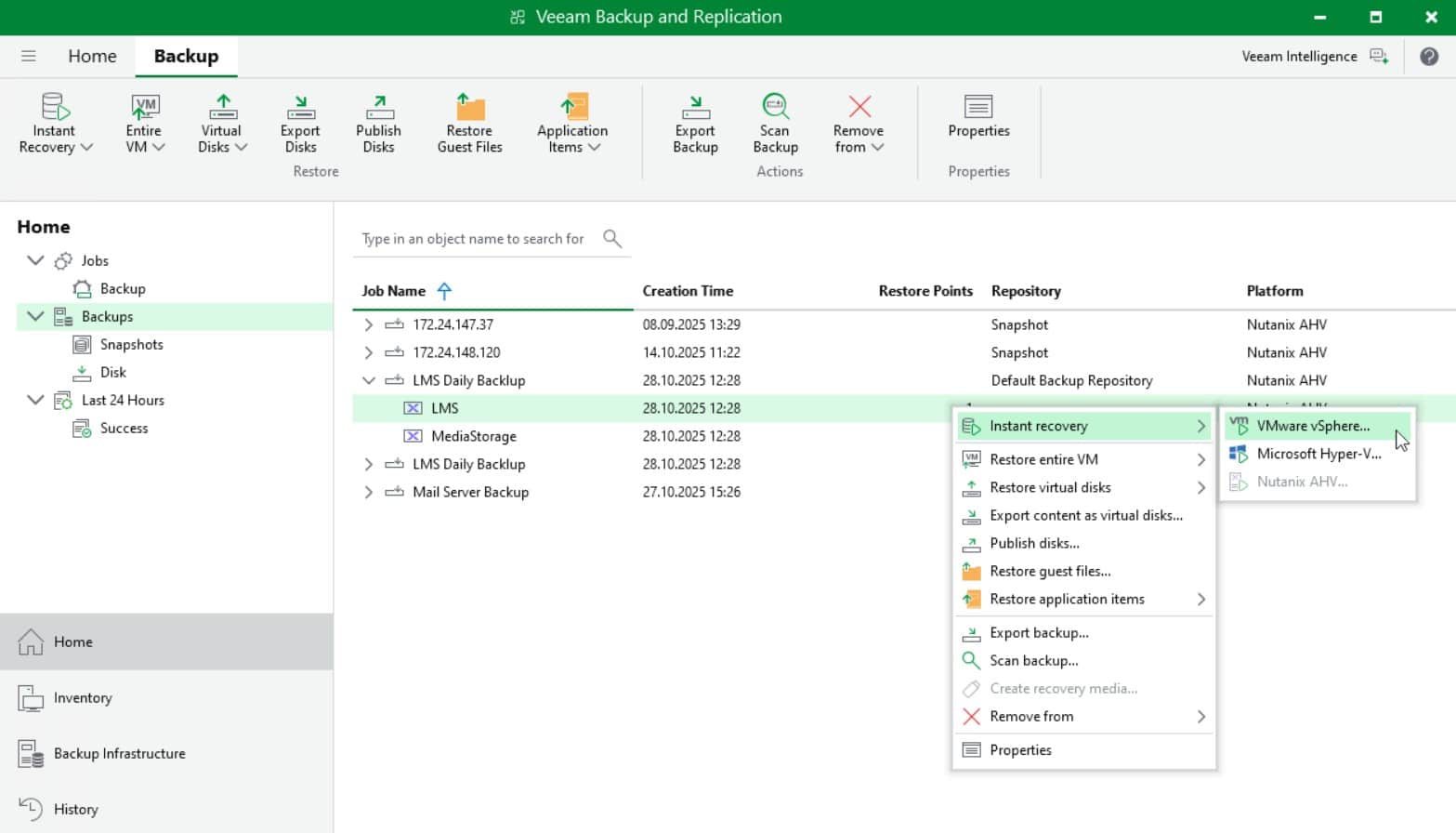Sort by the Job Name column header
1456x833 pixels.
coord(394,291)
